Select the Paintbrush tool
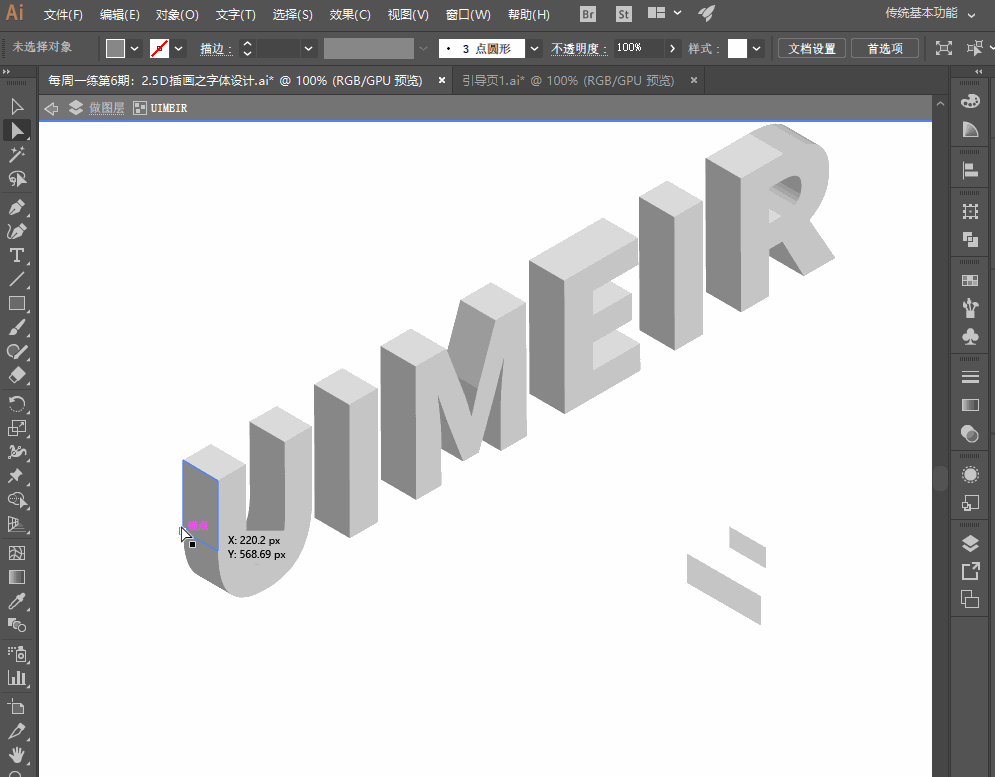This screenshot has height=777, width=995. [17, 328]
